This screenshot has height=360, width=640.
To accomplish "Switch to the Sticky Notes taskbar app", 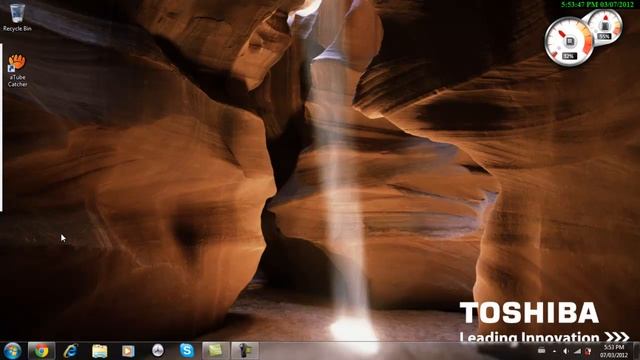I will tap(216, 351).
